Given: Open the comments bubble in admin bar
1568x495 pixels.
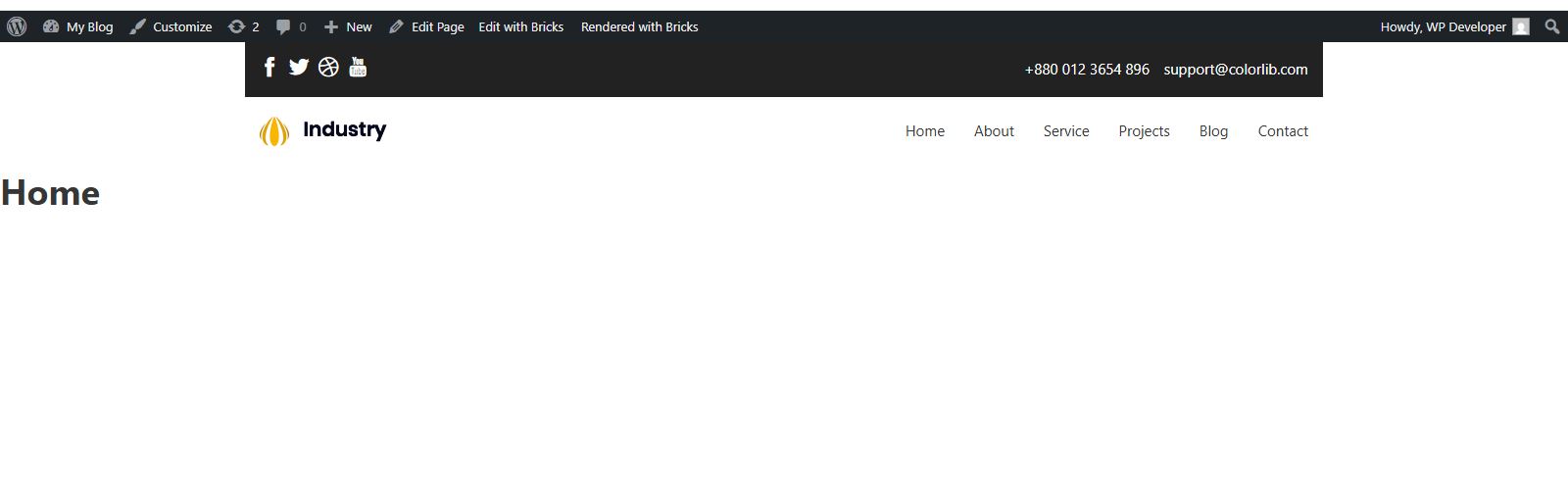Looking at the screenshot, I should pyautogui.click(x=291, y=26).
